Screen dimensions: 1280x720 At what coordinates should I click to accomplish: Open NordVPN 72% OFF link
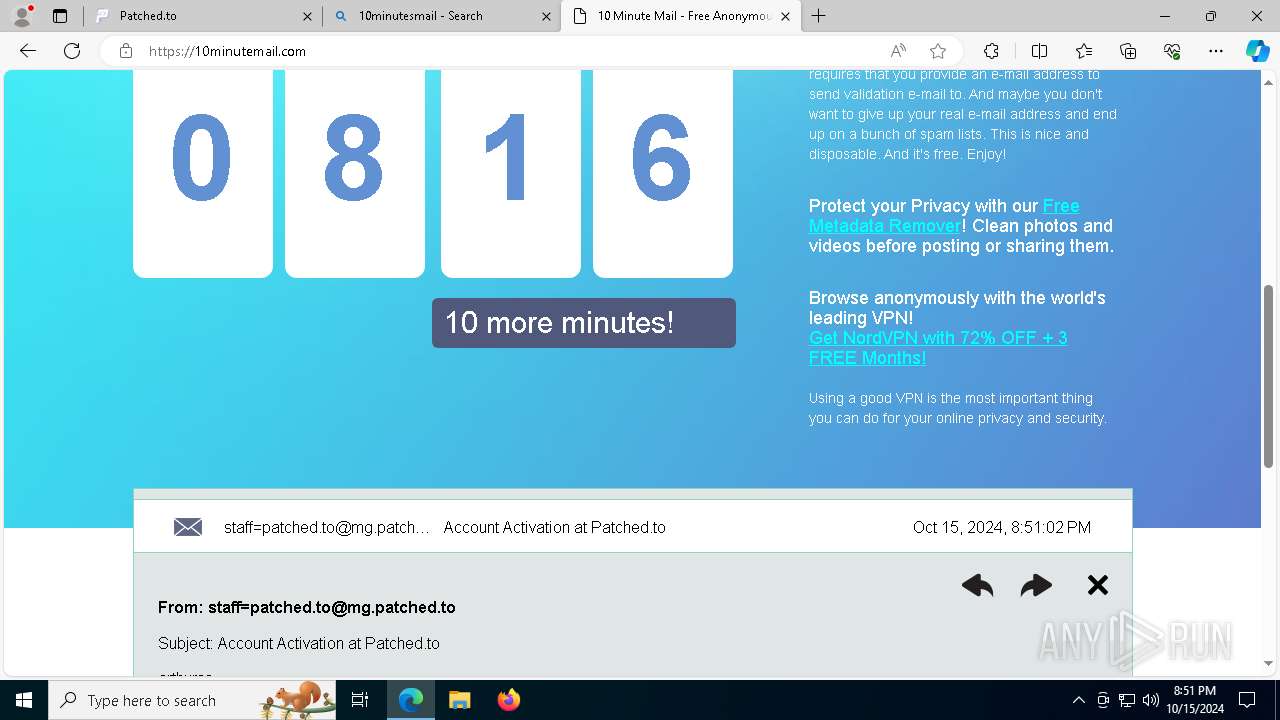point(938,348)
